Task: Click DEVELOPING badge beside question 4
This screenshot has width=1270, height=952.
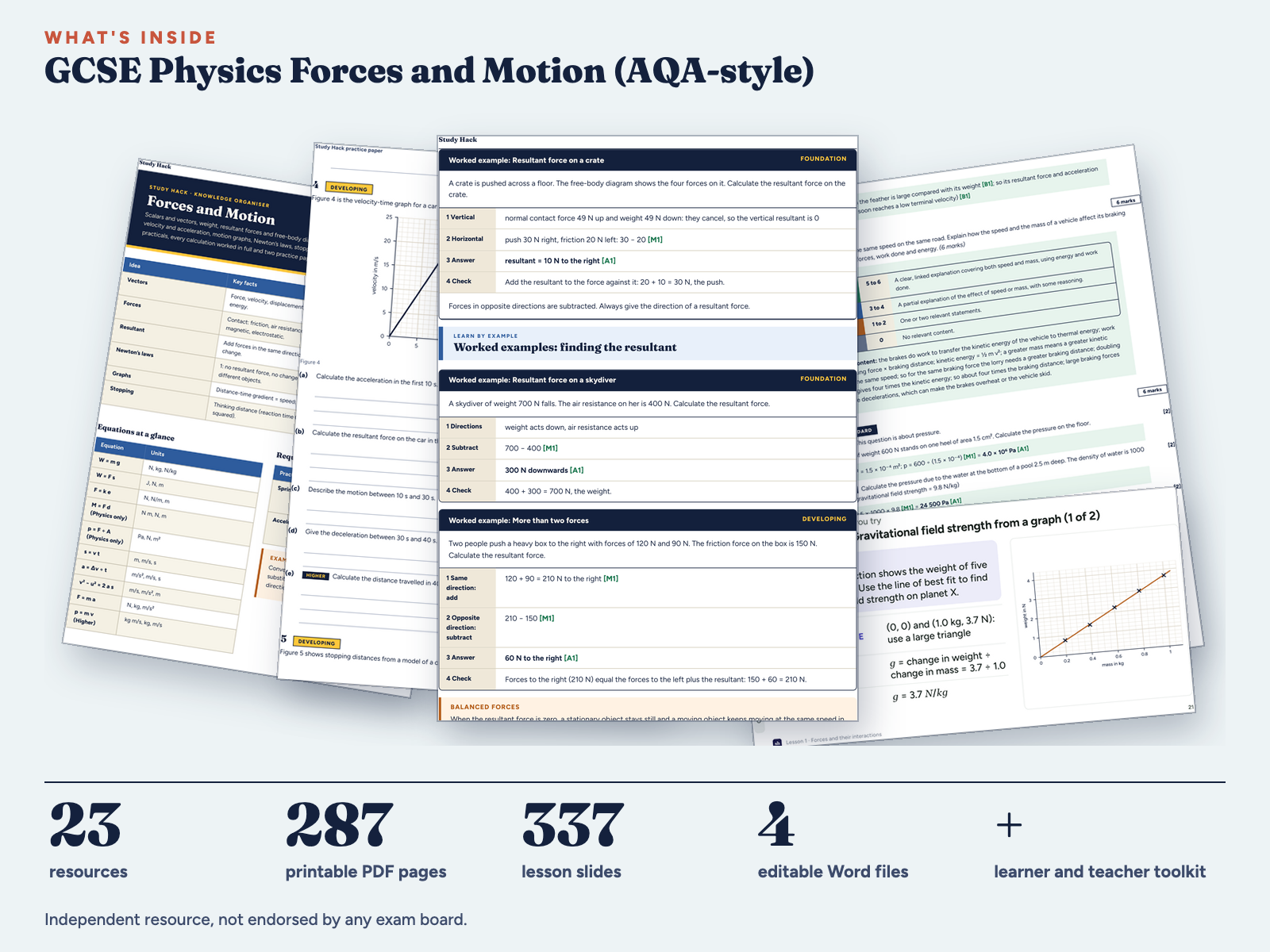Action: click(349, 189)
